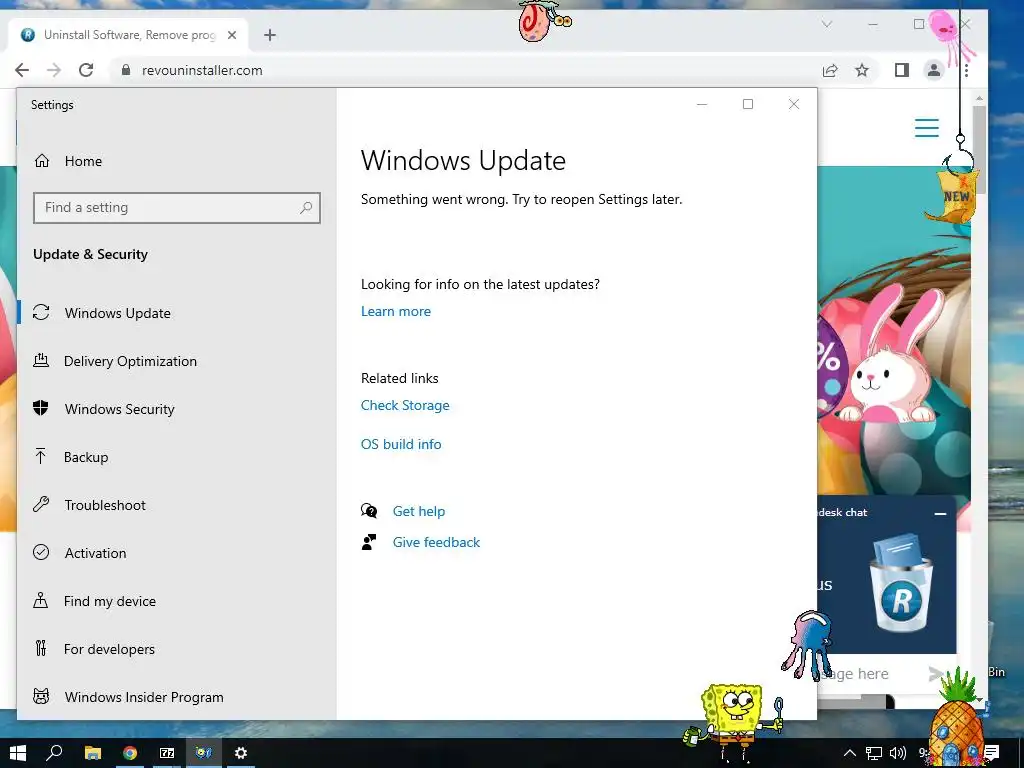Open the website hamburger menu
Image resolution: width=1024 pixels, height=768 pixels.
click(927, 128)
